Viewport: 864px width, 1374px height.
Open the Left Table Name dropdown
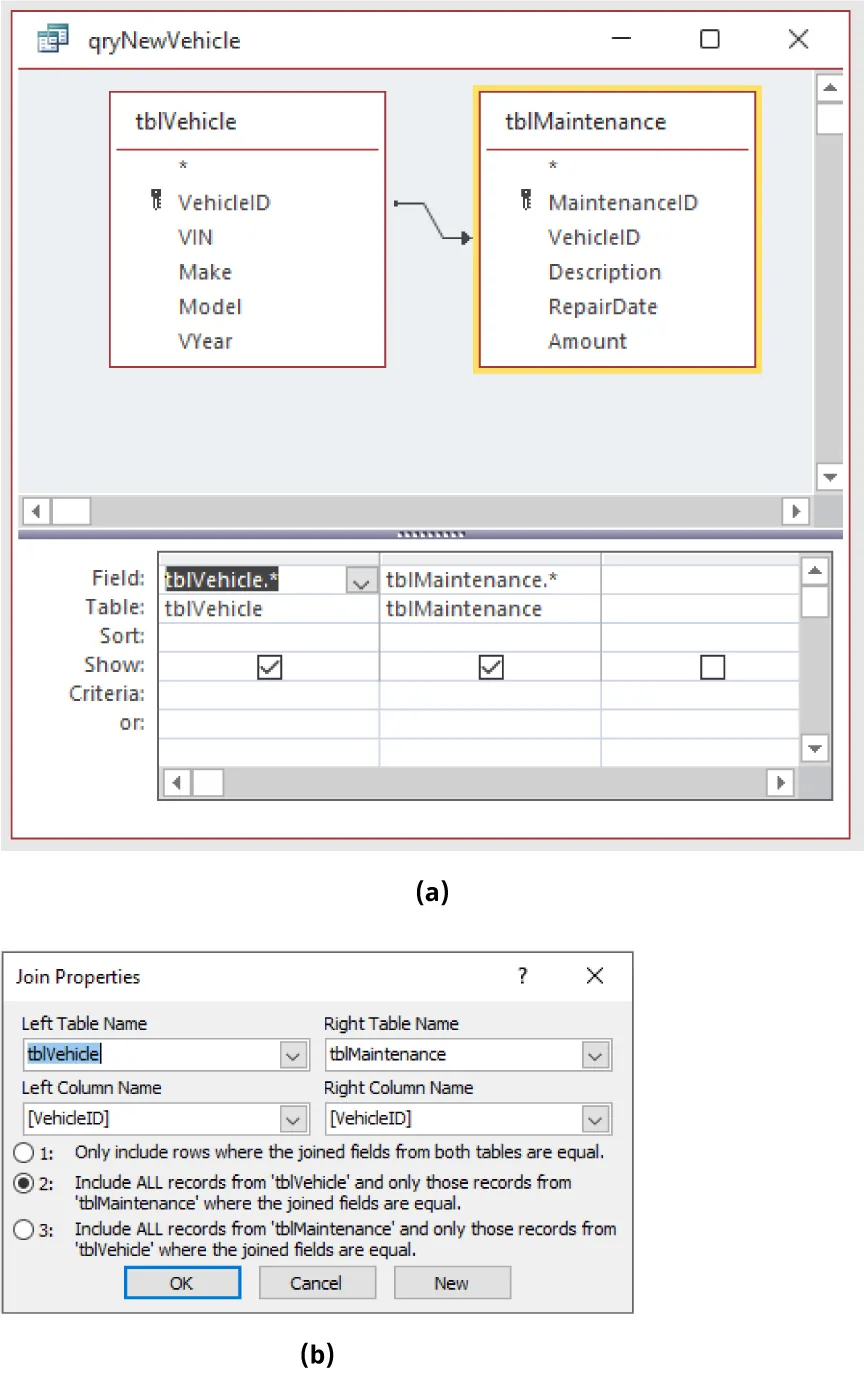tap(293, 1055)
